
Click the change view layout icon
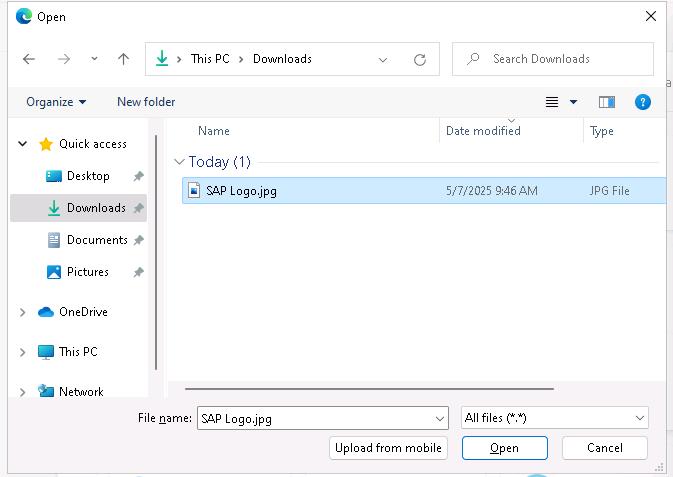click(552, 102)
